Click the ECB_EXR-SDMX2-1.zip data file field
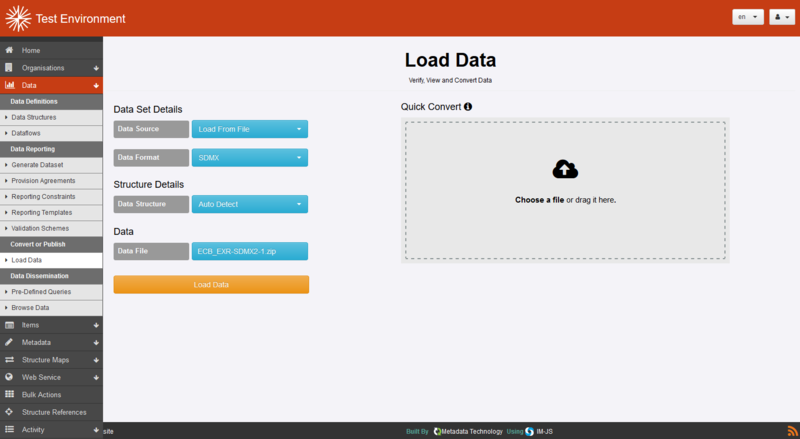The image size is (800, 439). [249, 251]
